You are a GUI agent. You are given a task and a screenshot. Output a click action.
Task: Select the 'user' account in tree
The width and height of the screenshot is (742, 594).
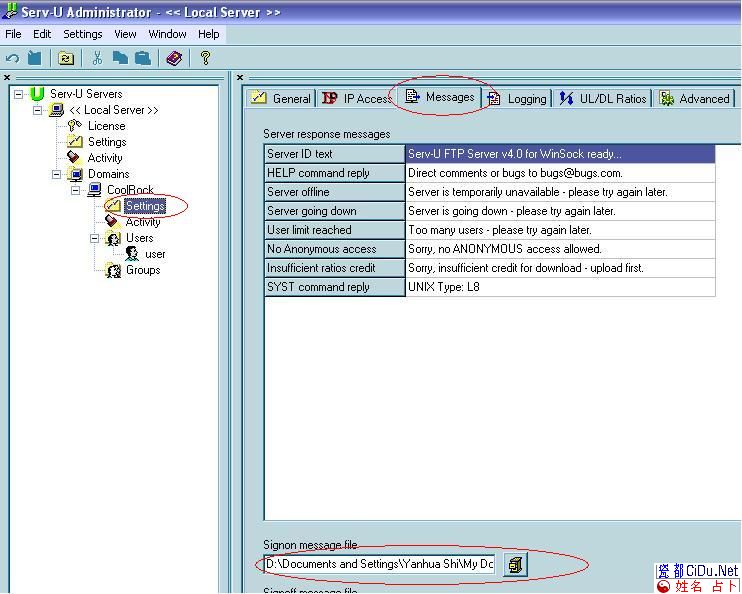coord(155,254)
